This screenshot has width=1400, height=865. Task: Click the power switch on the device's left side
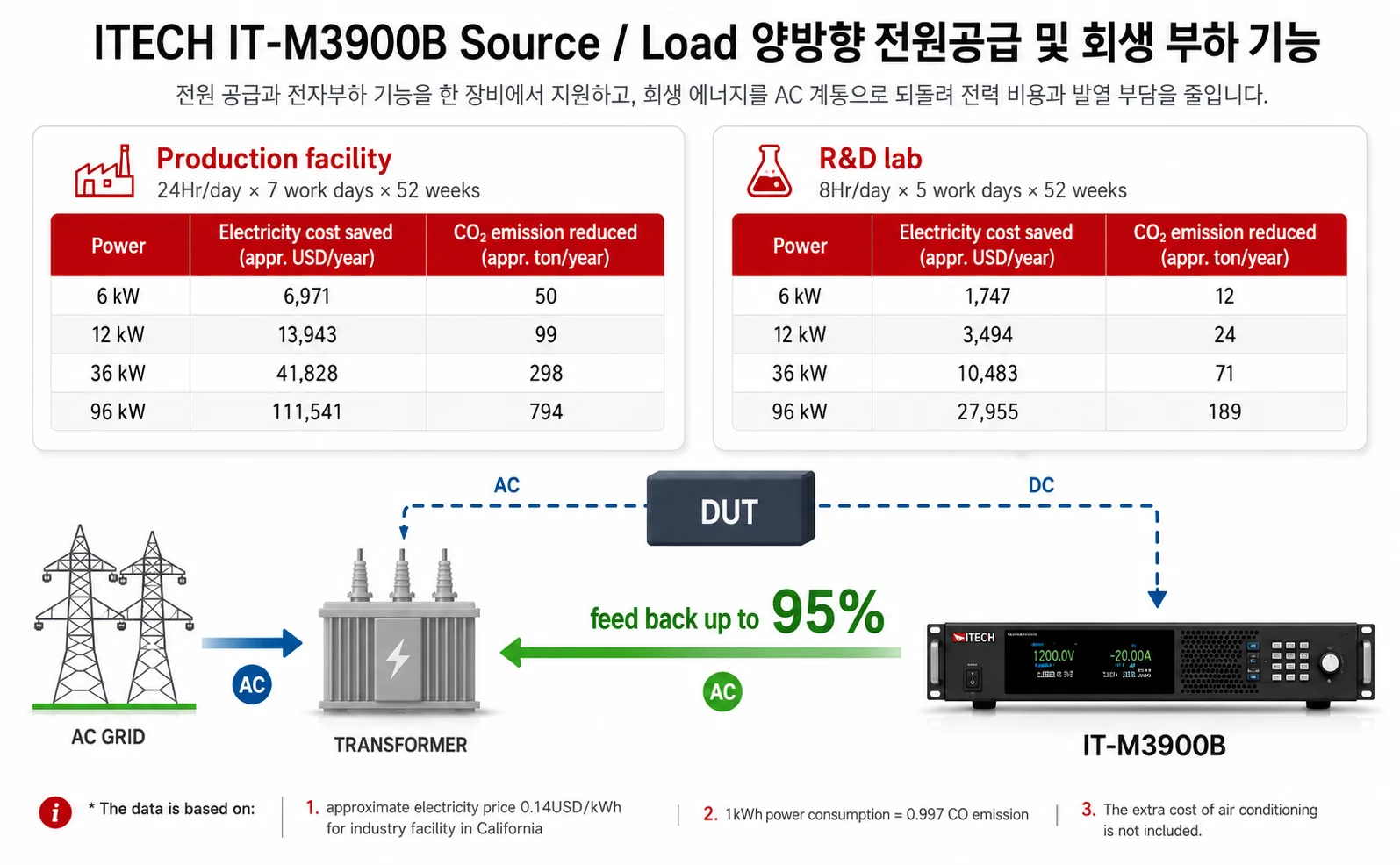pyautogui.click(x=973, y=677)
